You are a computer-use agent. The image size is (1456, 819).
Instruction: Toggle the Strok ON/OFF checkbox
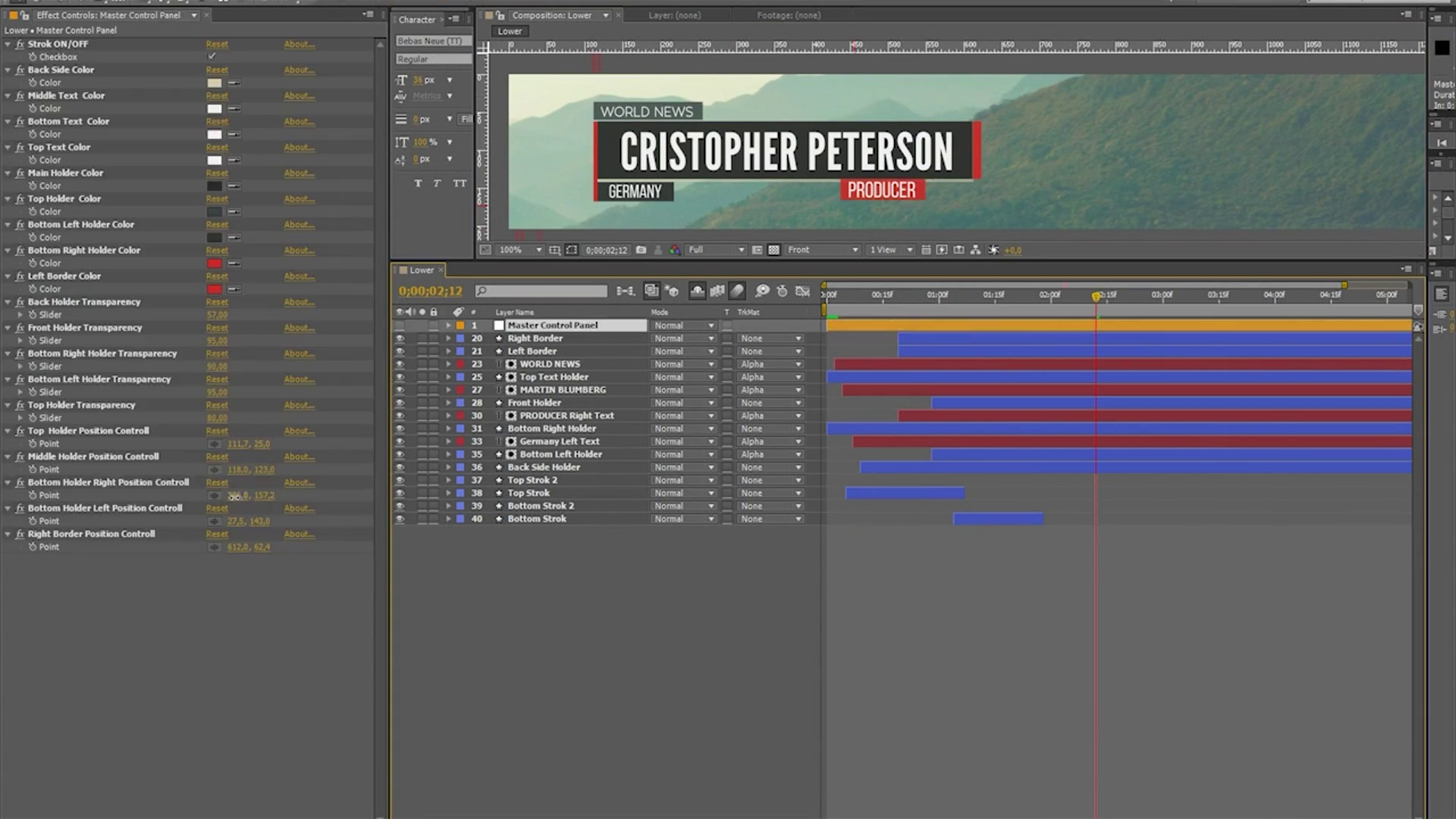212,57
